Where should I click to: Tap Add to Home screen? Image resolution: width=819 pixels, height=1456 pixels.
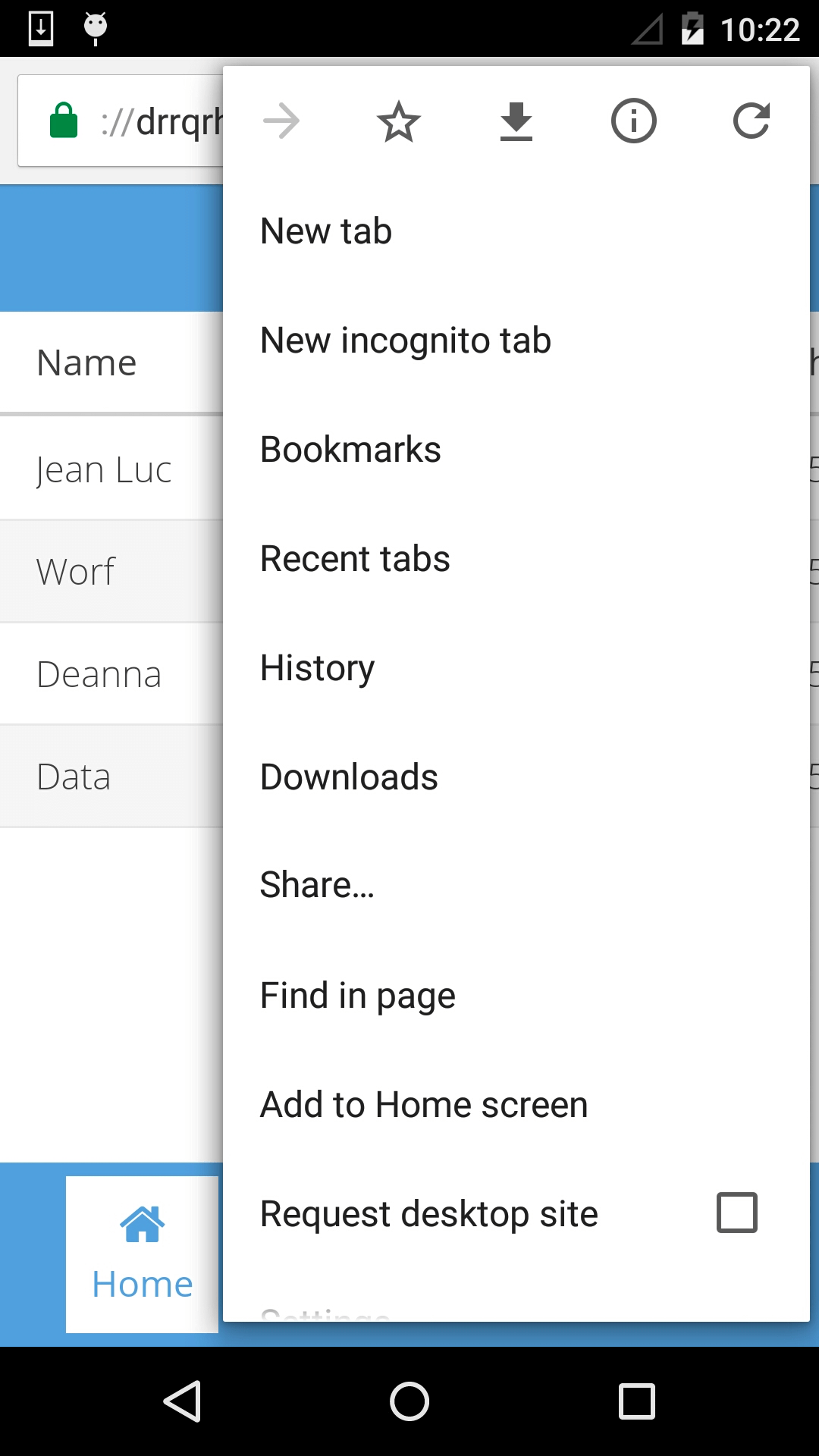tap(516, 1105)
